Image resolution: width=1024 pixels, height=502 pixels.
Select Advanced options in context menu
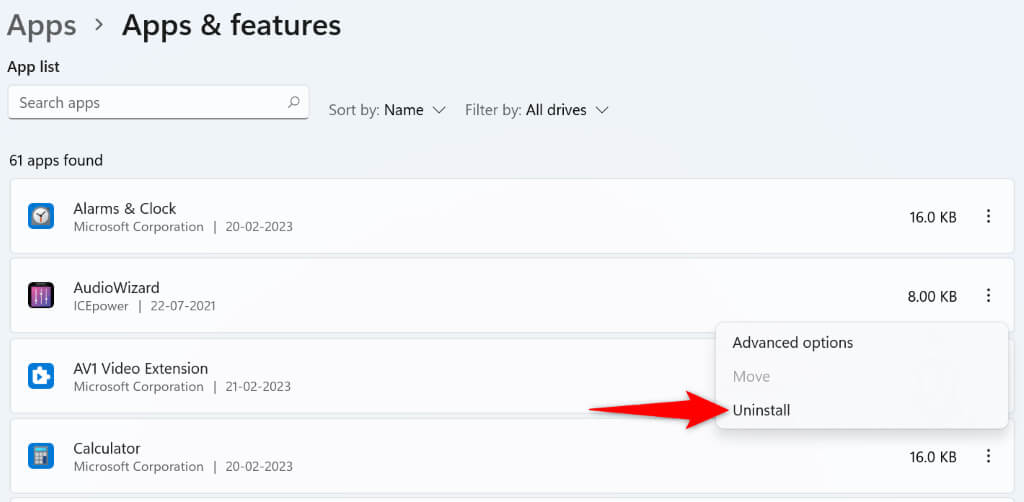tap(793, 342)
